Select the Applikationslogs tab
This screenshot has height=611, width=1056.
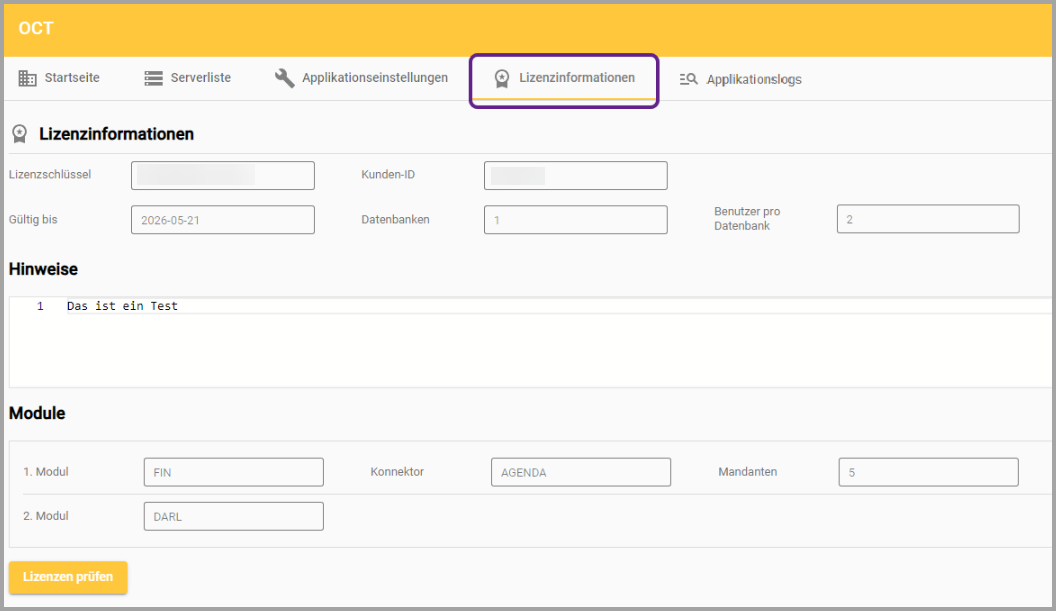pos(753,79)
